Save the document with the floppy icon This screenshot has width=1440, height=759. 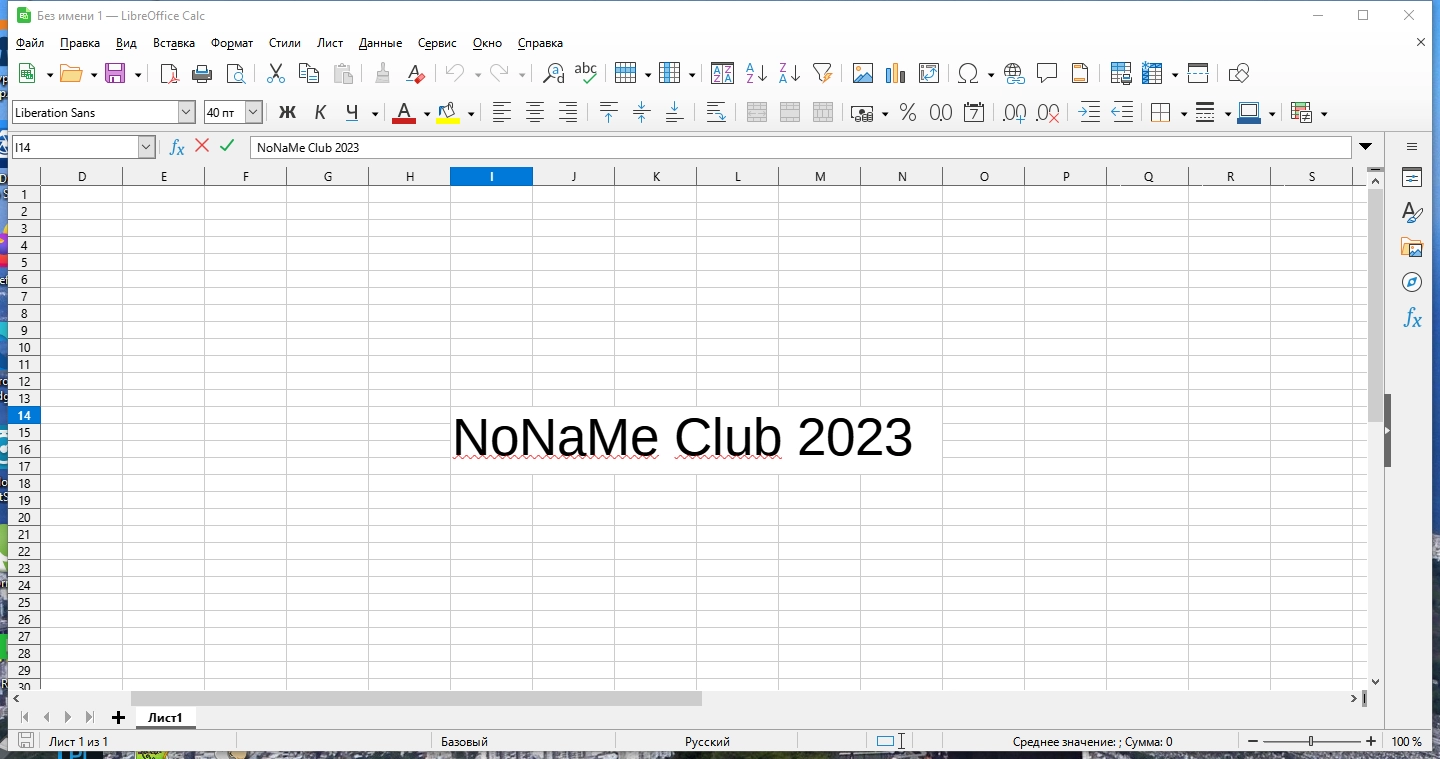coord(115,73)
